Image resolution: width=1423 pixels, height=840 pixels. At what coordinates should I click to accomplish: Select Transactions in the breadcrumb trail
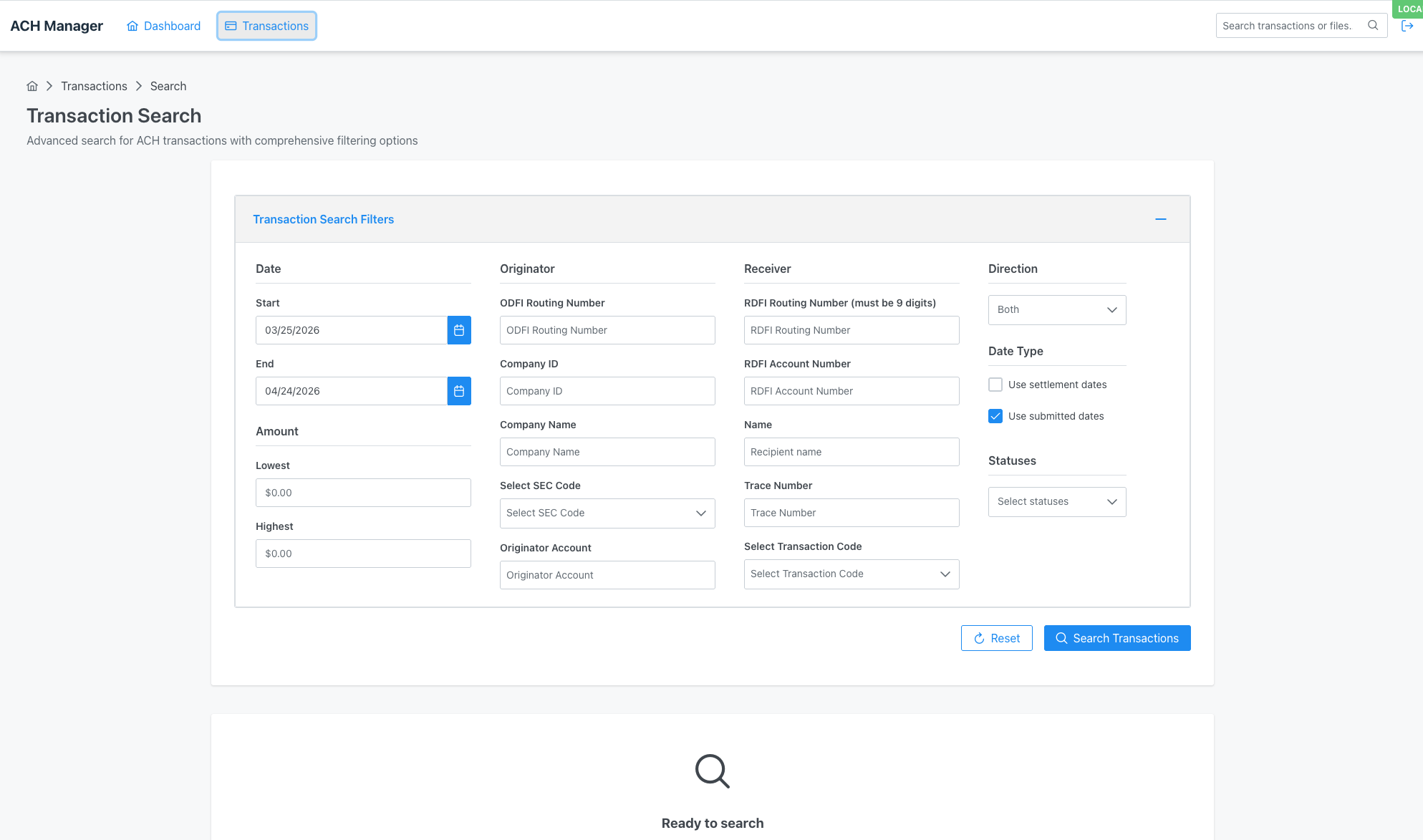click(94, 86)
